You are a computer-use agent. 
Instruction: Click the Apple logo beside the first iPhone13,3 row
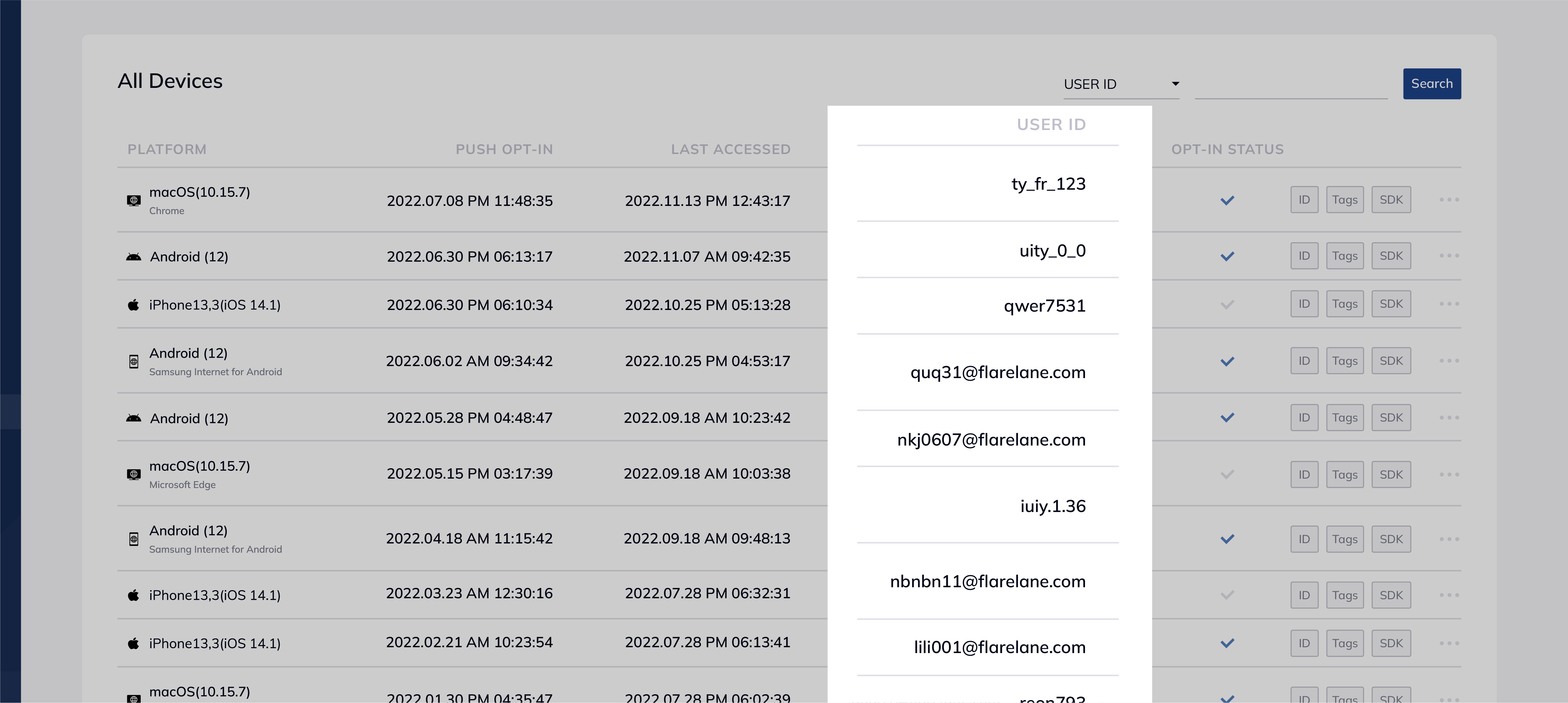[133, 304]
